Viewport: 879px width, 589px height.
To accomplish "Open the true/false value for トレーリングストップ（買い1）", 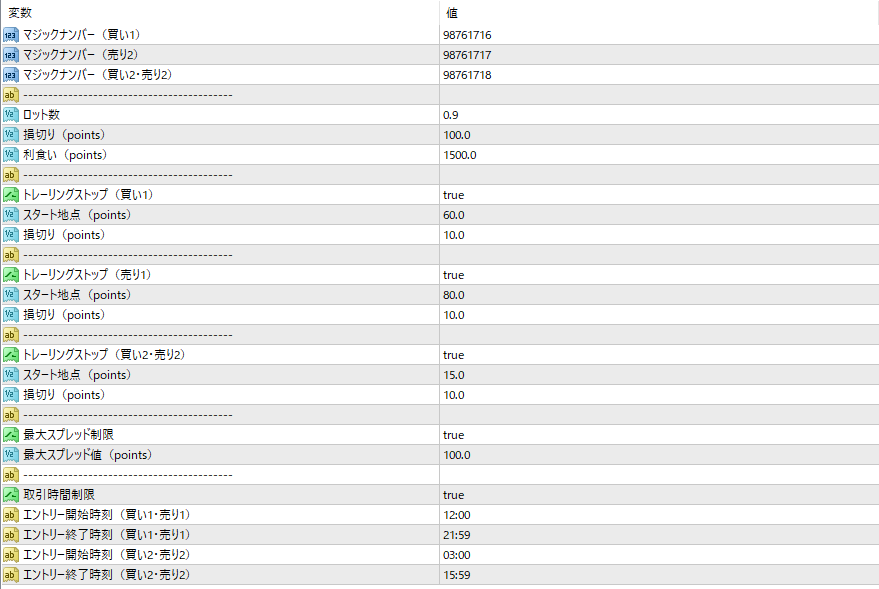I will coord(454,195).
